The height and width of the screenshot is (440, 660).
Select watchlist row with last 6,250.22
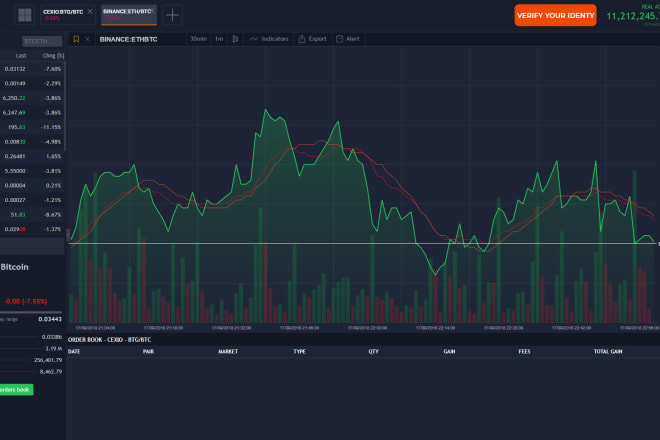(32, 98)
